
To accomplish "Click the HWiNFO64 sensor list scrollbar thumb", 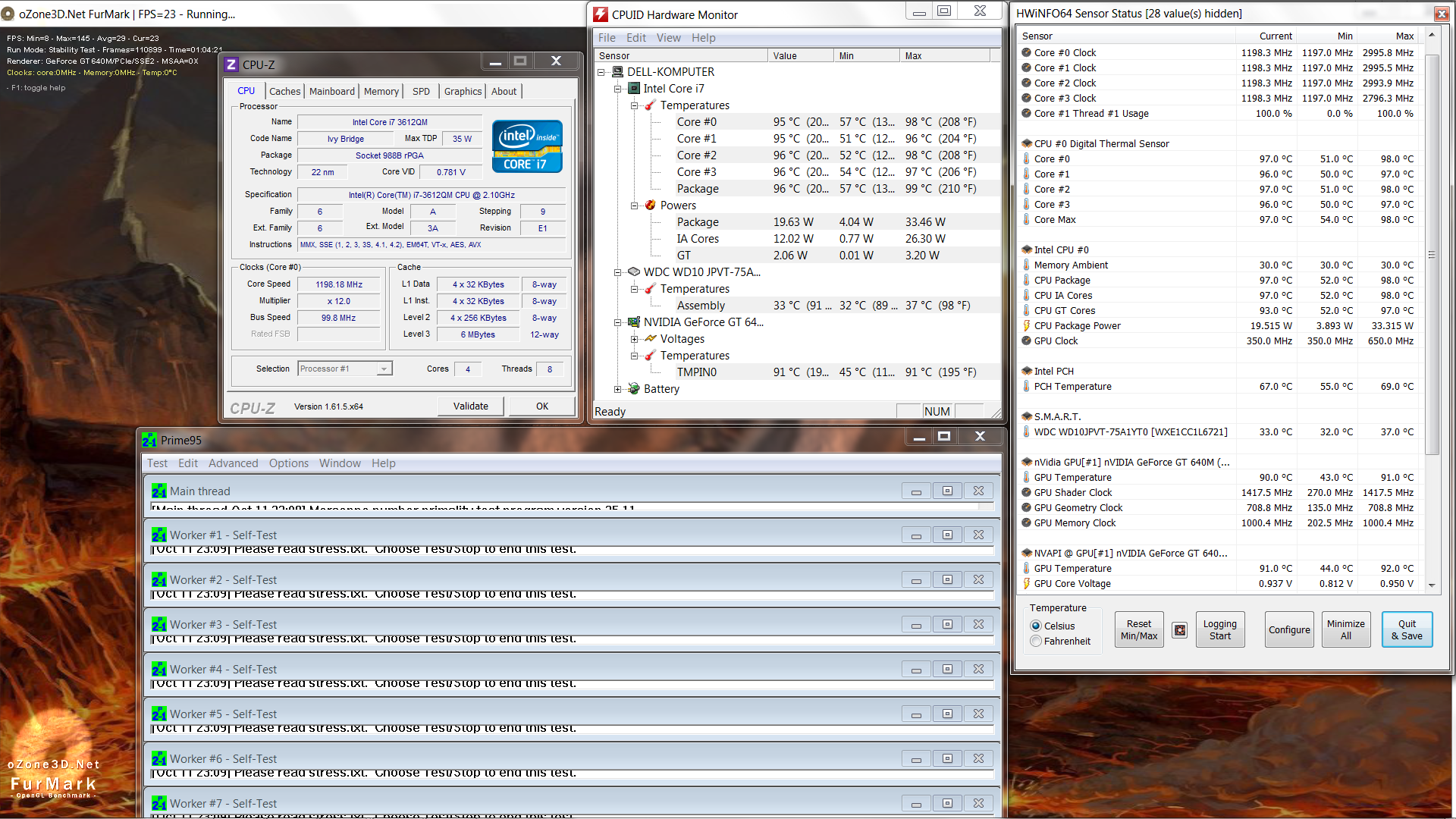I will (x=1432, y=255).
